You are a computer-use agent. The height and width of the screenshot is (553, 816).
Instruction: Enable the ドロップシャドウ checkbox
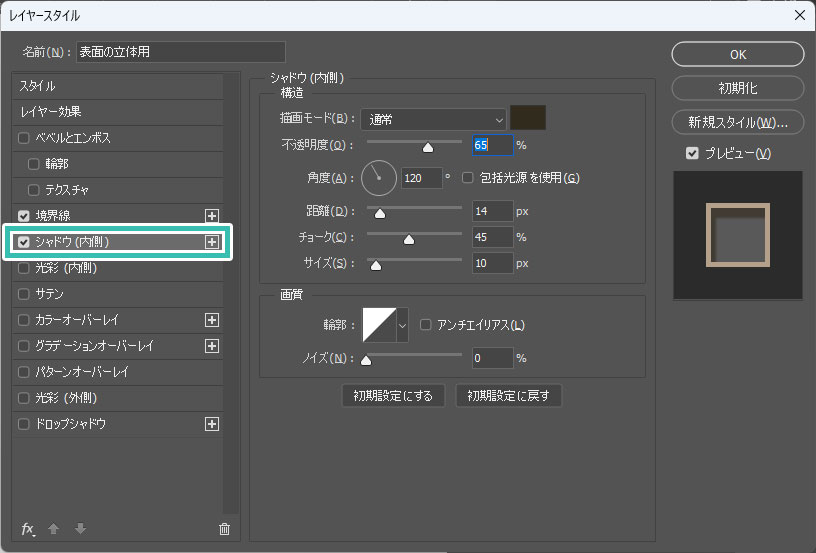(x=23, y=424)
